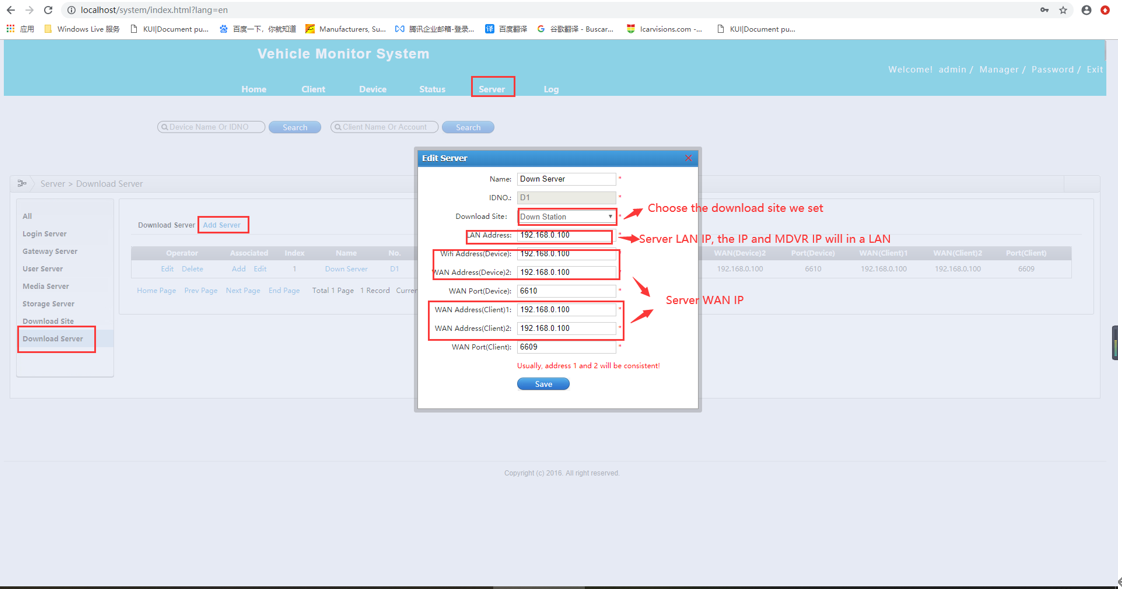Reload the page with the refresh icon
This screenshot has width=1122, height=589.
48,10
